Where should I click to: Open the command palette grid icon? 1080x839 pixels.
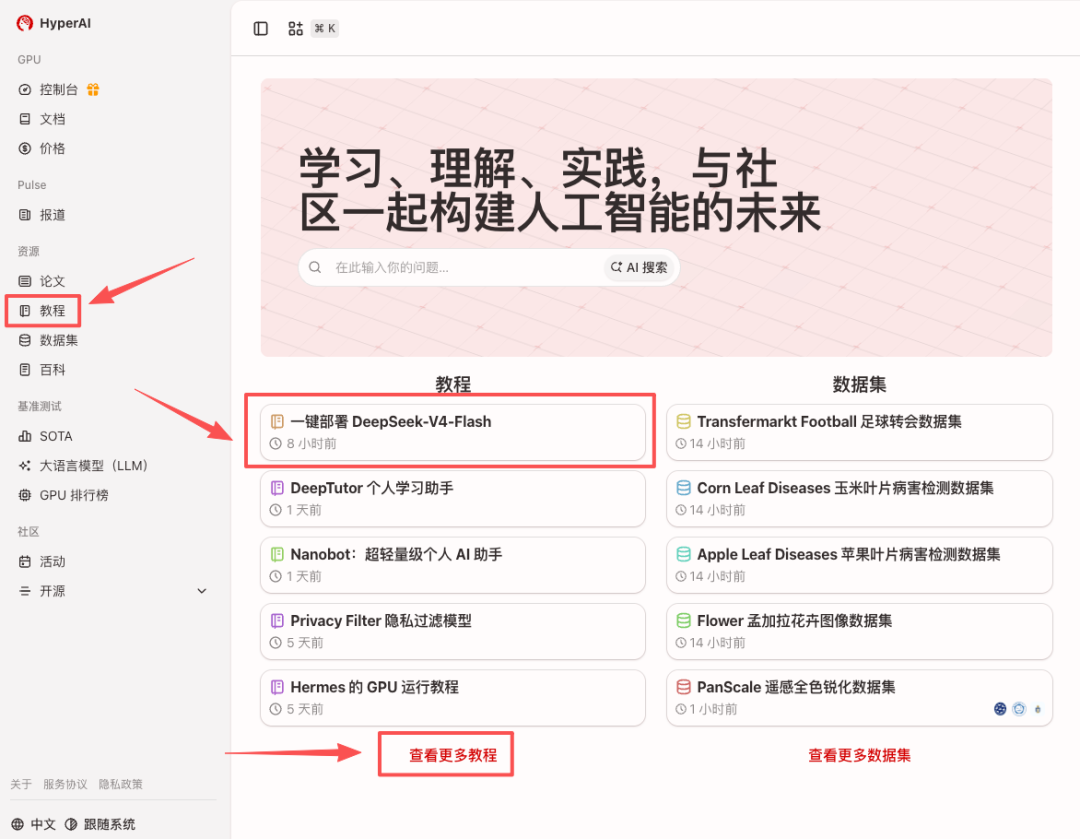click(295, 28)
